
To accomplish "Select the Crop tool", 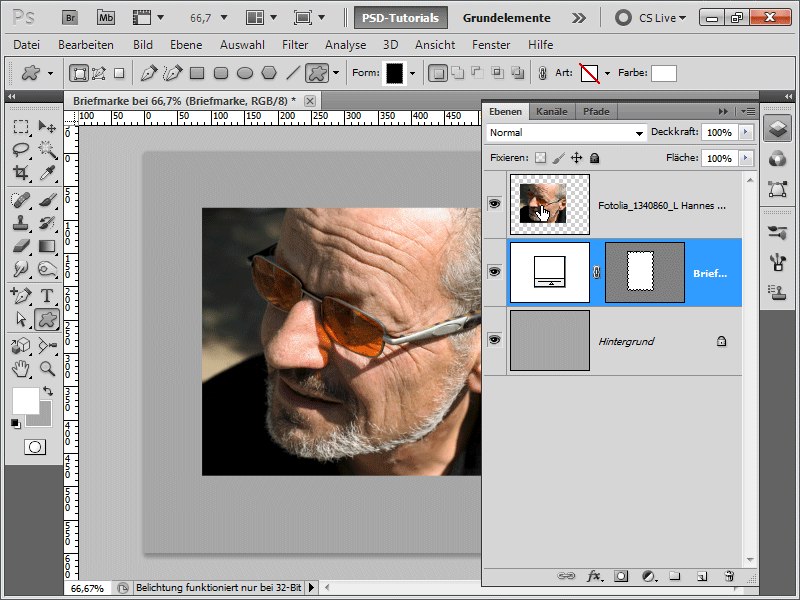I will click(21, 173).
